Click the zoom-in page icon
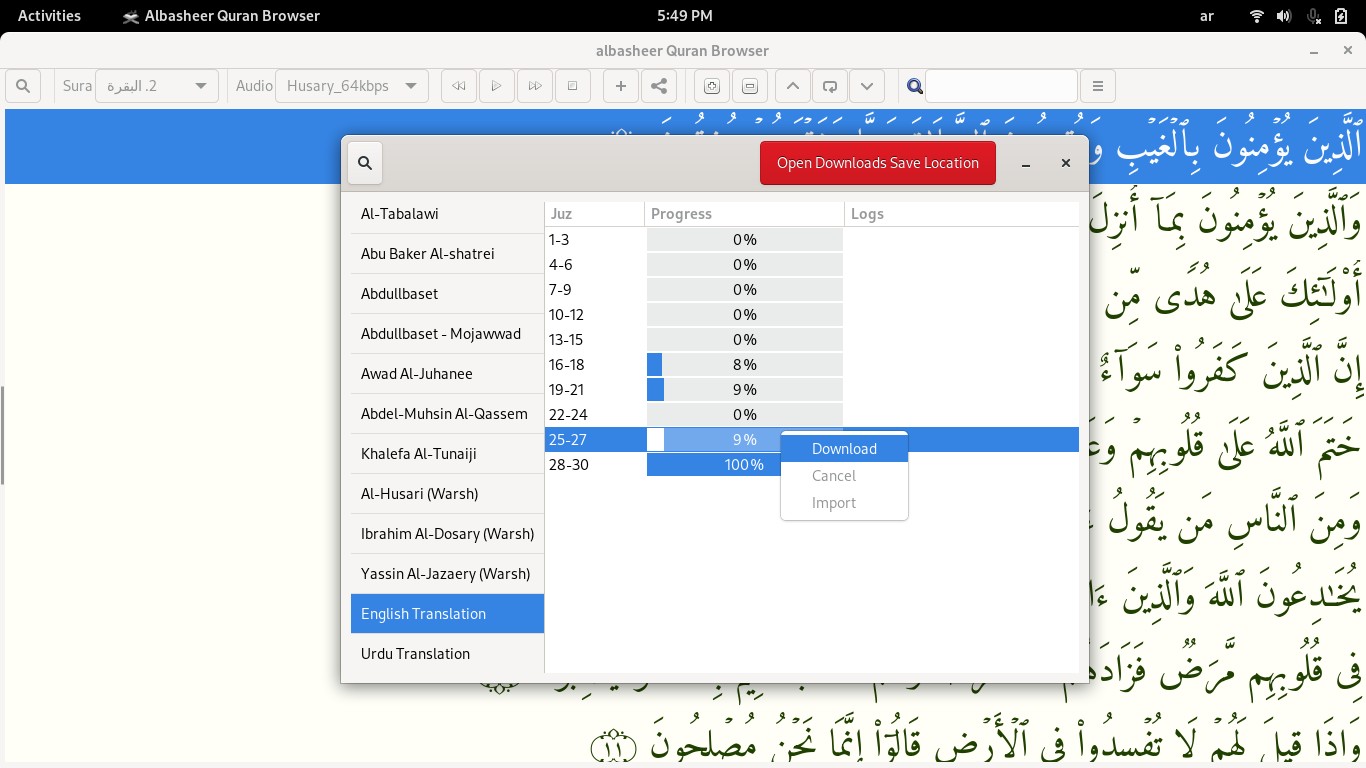Screen dimensions: 1366x768 click(711, 86)
